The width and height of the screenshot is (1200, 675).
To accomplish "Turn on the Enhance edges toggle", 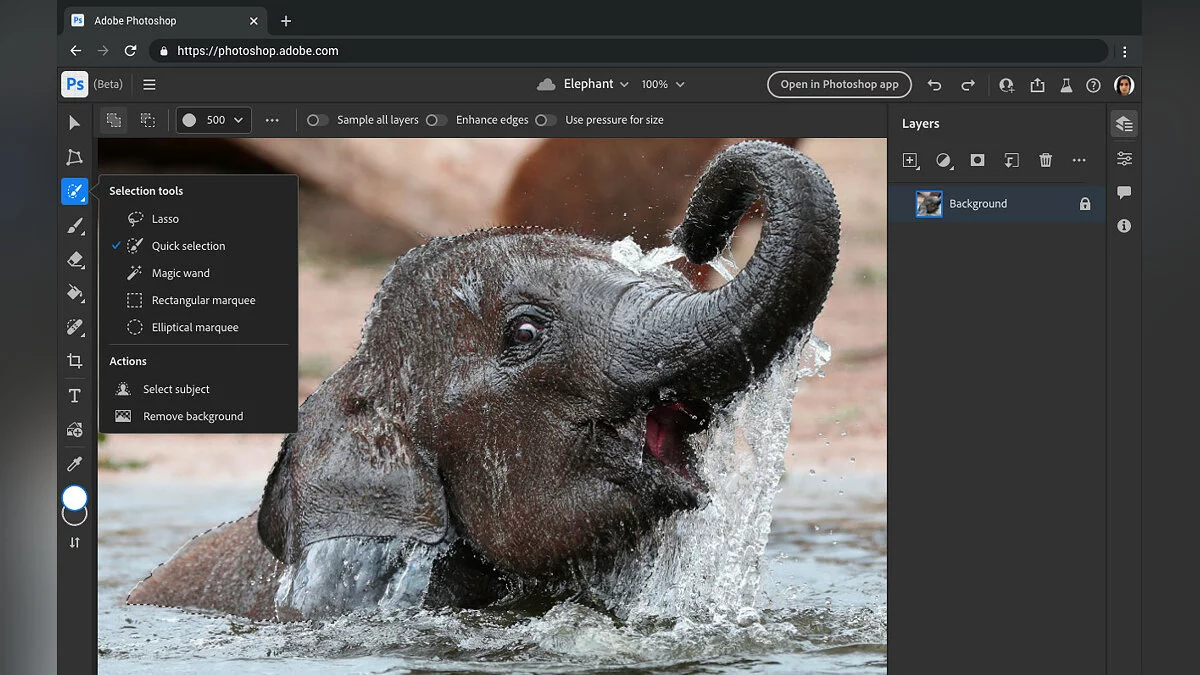I will [x=436, y=120].
